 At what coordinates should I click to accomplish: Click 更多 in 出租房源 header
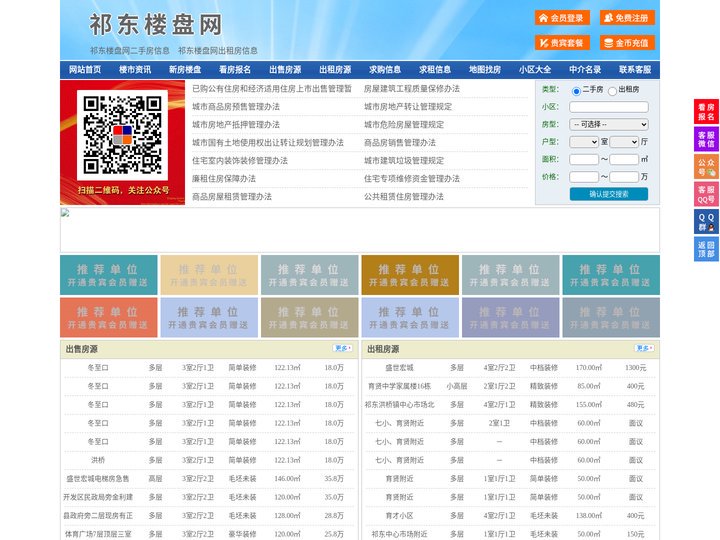[x=644, y=349]
